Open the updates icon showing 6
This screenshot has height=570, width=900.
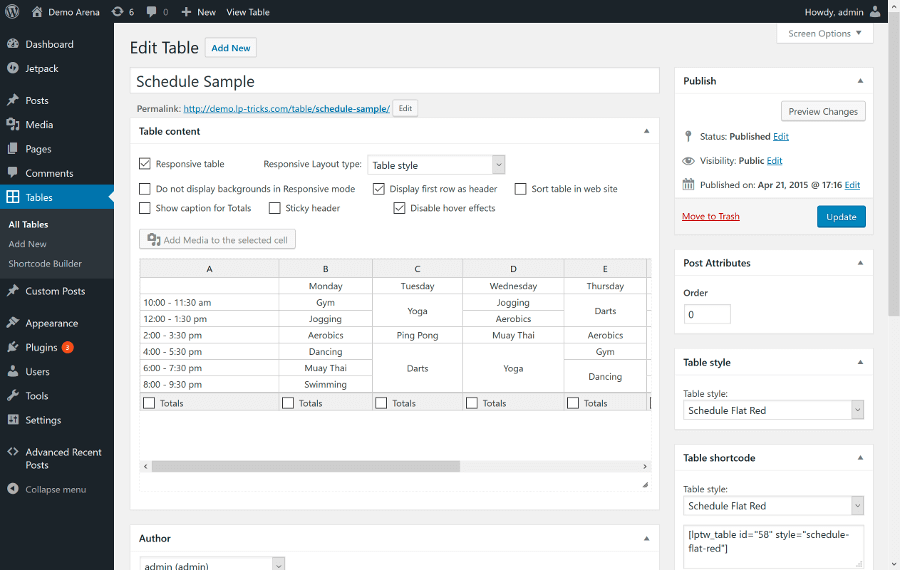[116, 12]
